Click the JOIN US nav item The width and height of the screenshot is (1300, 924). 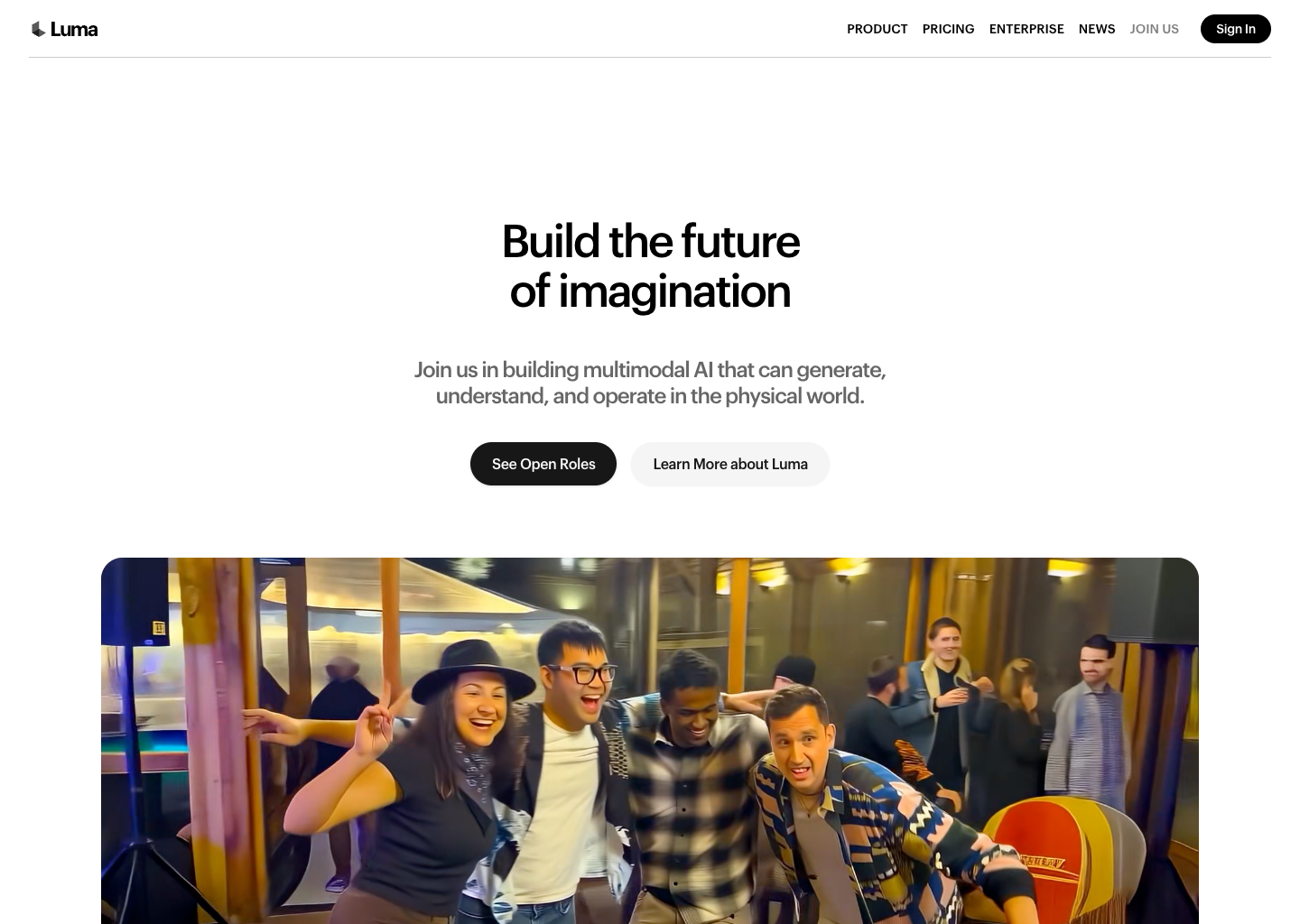pos(1154,29)
